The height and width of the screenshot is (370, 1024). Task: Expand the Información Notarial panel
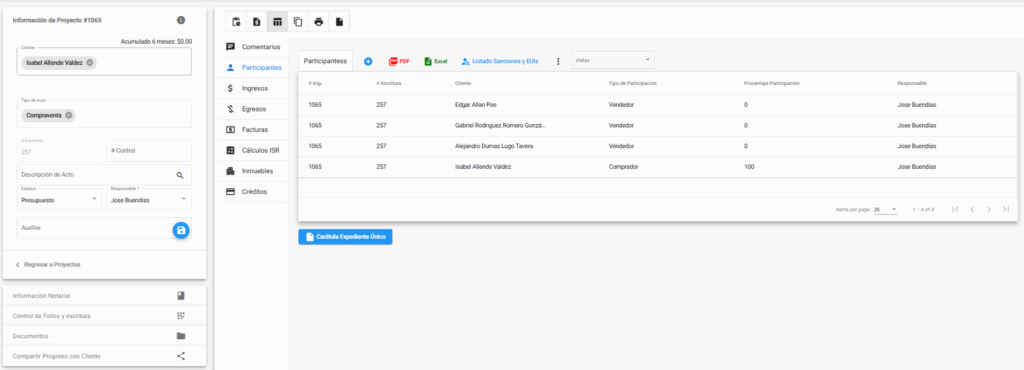[x=104, y=296]
